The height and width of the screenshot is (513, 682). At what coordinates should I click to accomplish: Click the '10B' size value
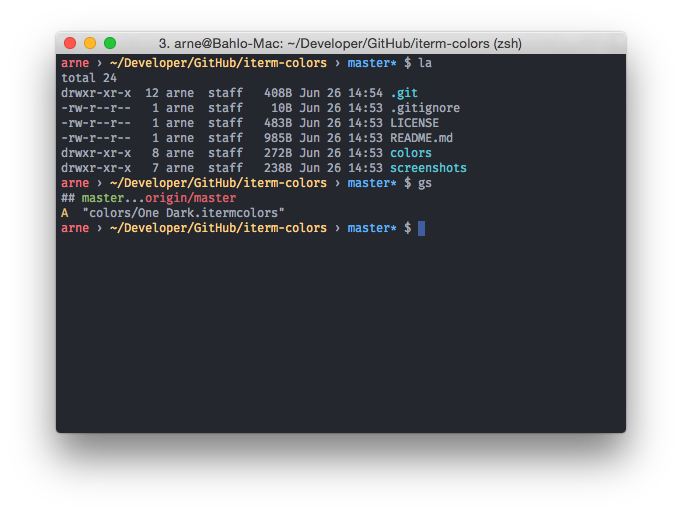(281, 108)
